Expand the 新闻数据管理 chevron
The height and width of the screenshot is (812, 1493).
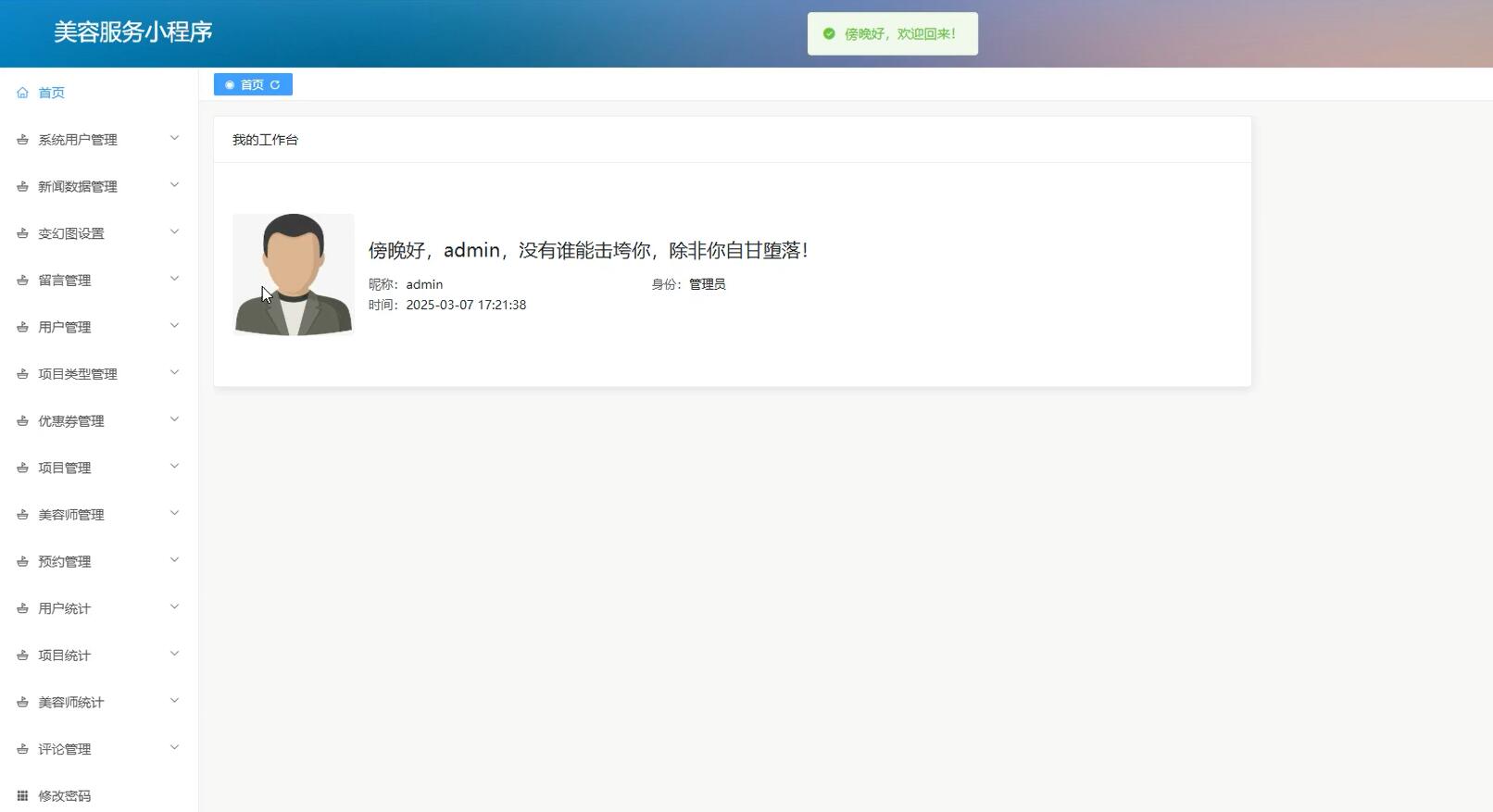click(174, 185)
